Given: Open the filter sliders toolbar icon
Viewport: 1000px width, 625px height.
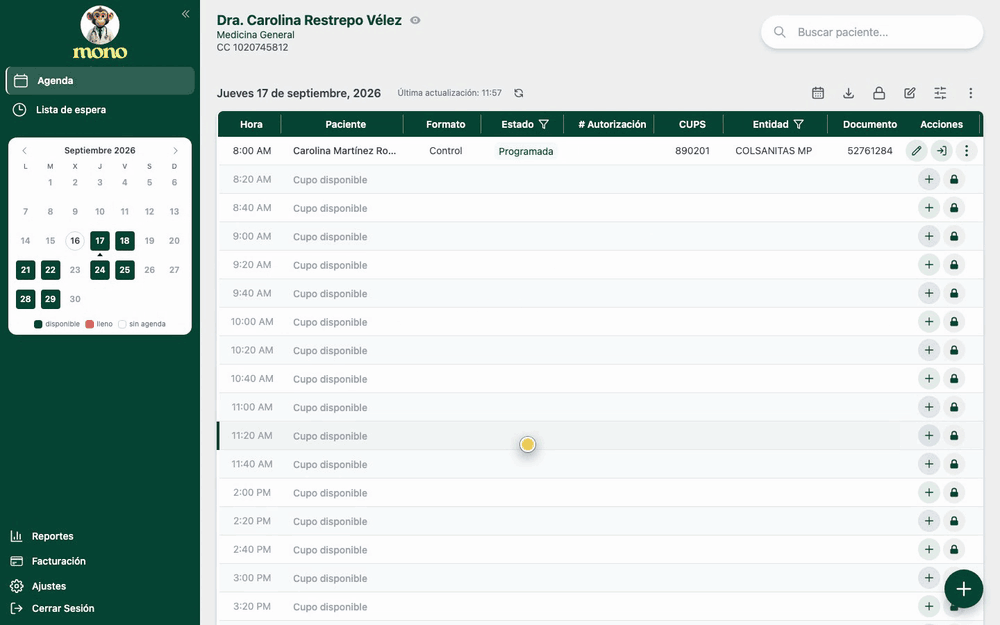Looking at the screenshot, I should [x=941, y=93].
